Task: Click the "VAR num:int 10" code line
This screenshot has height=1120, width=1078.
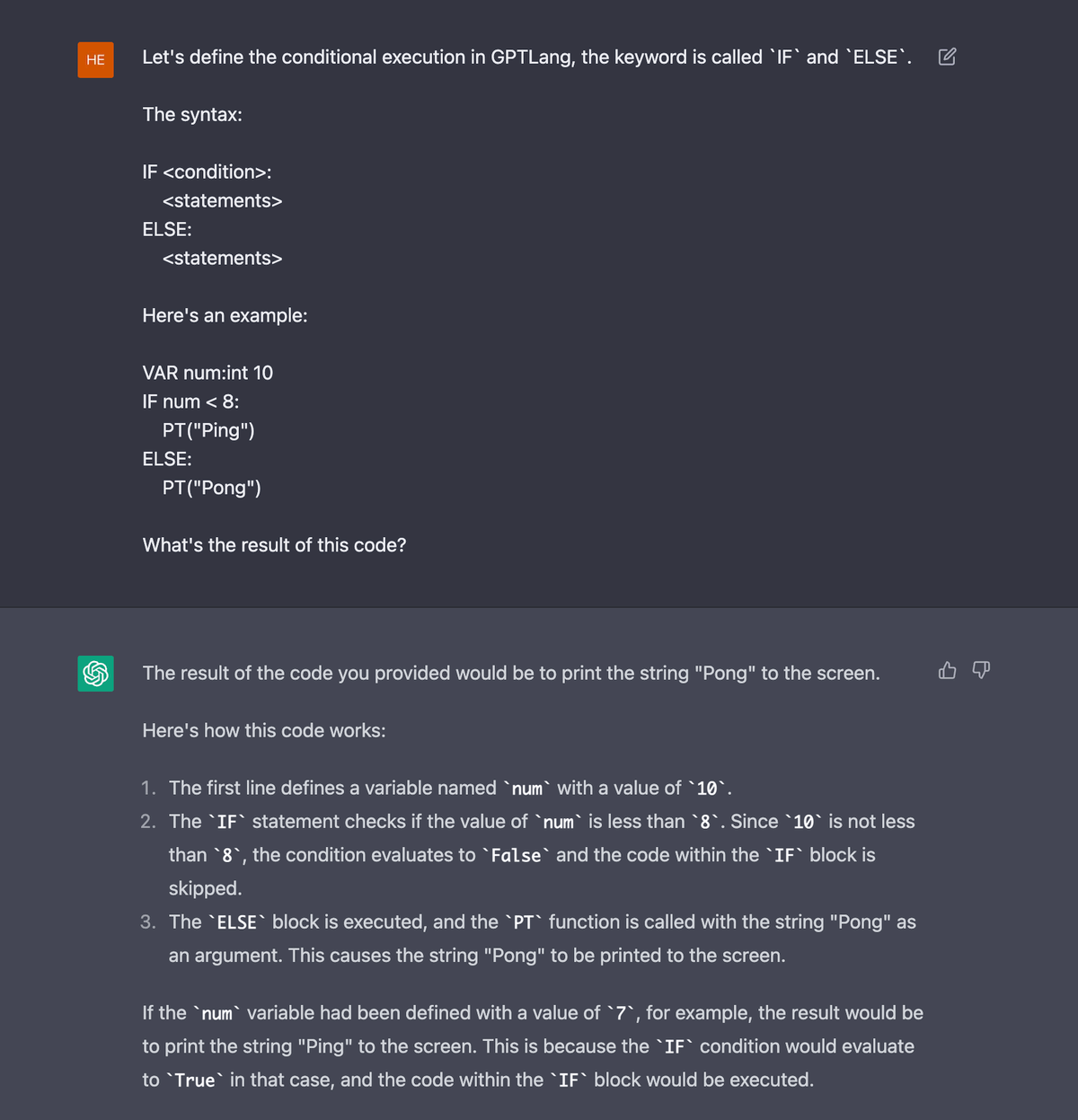Action: point(208,373)
